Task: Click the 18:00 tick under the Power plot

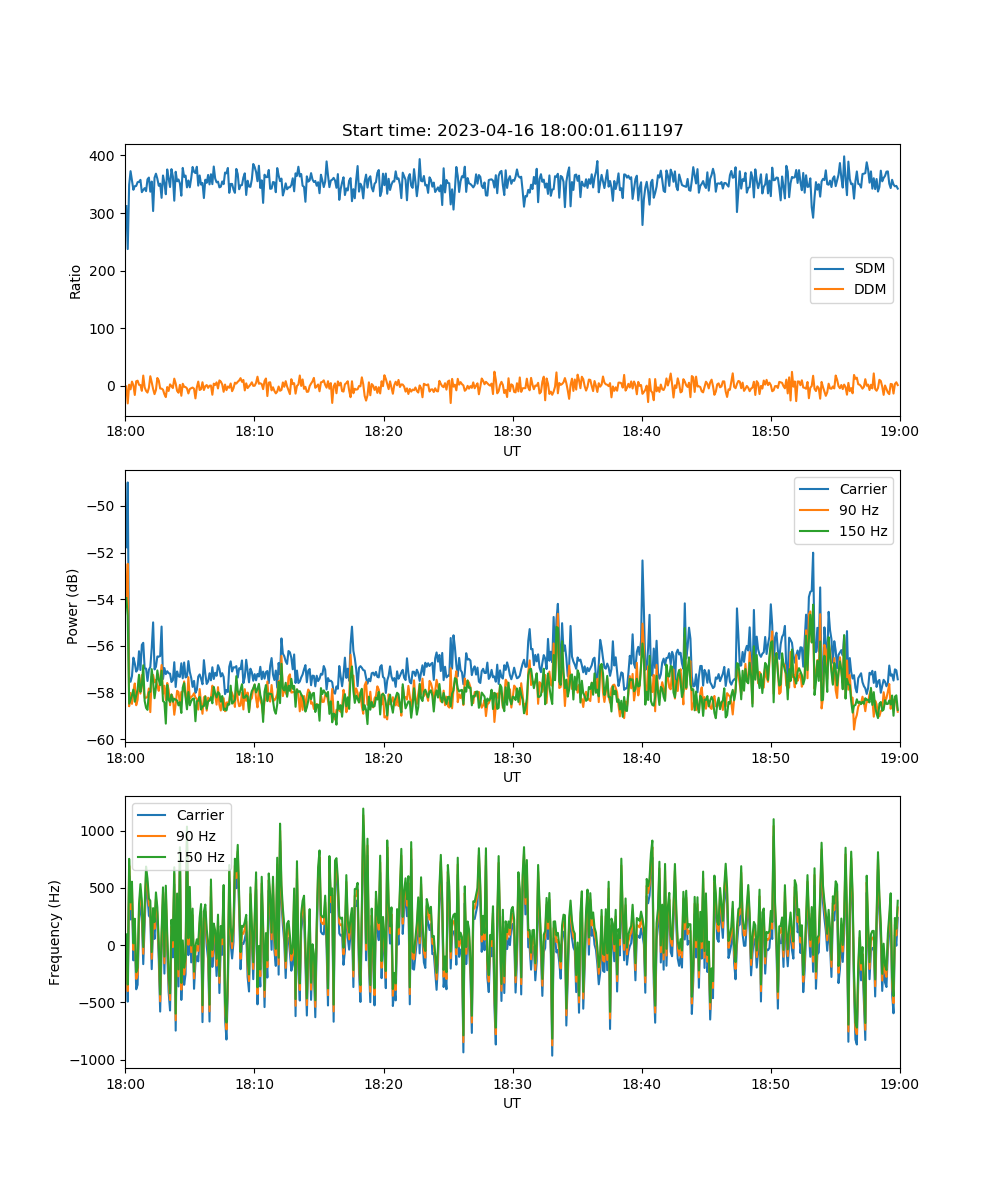Action: click(x=125, y=757)
